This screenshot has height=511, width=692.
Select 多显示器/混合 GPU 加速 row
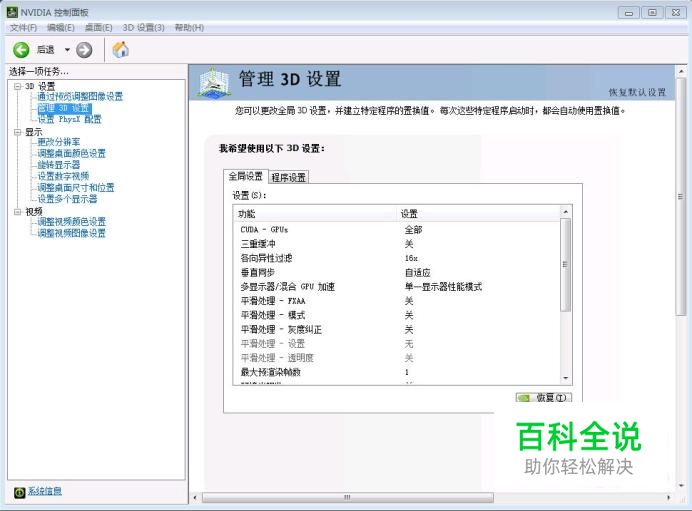point(397,287)
